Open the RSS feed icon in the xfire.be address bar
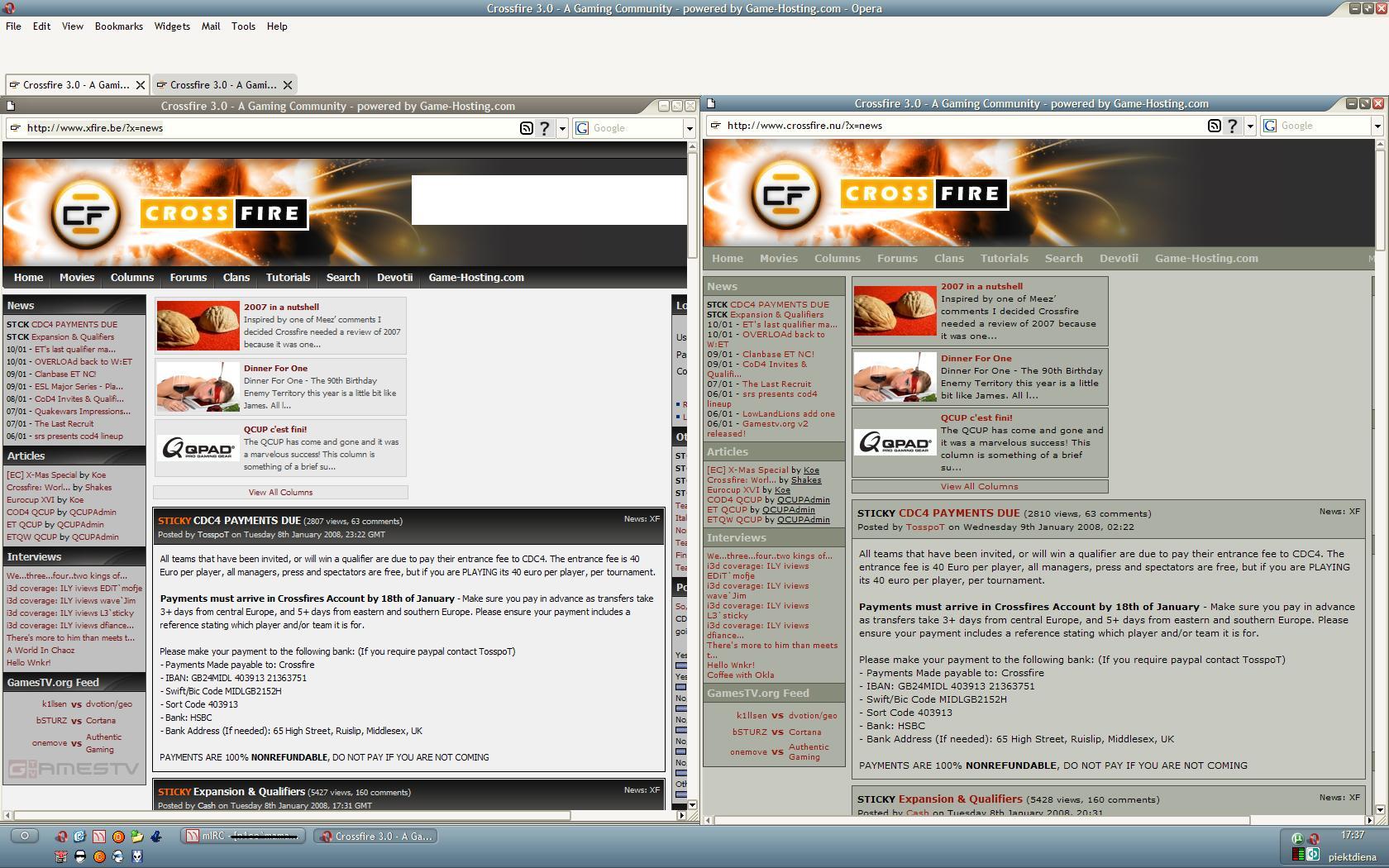The image size is (1389, 868). (526, 128)
